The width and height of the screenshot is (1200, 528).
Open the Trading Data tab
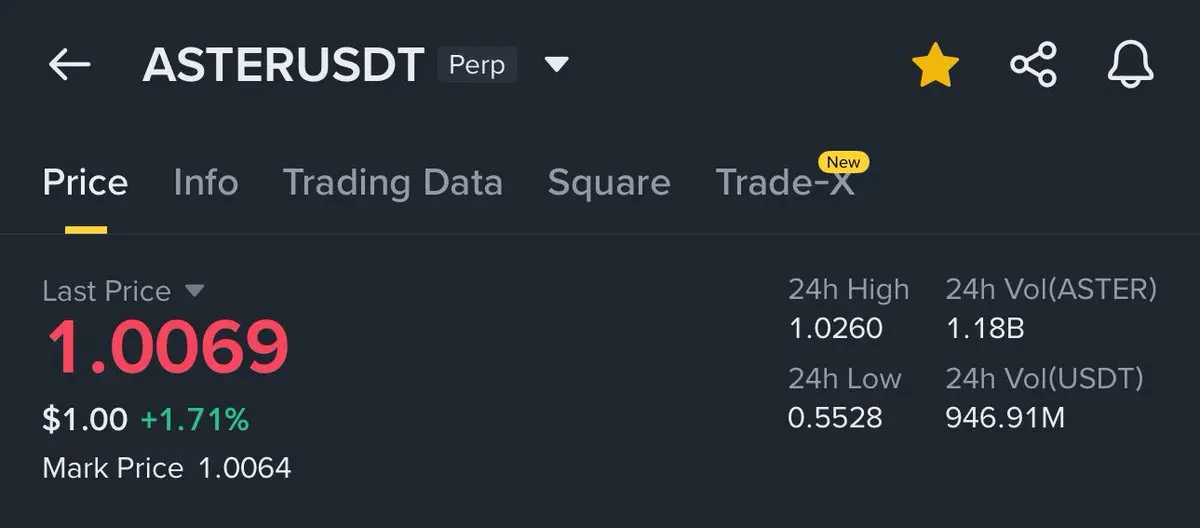coord(392,183)
